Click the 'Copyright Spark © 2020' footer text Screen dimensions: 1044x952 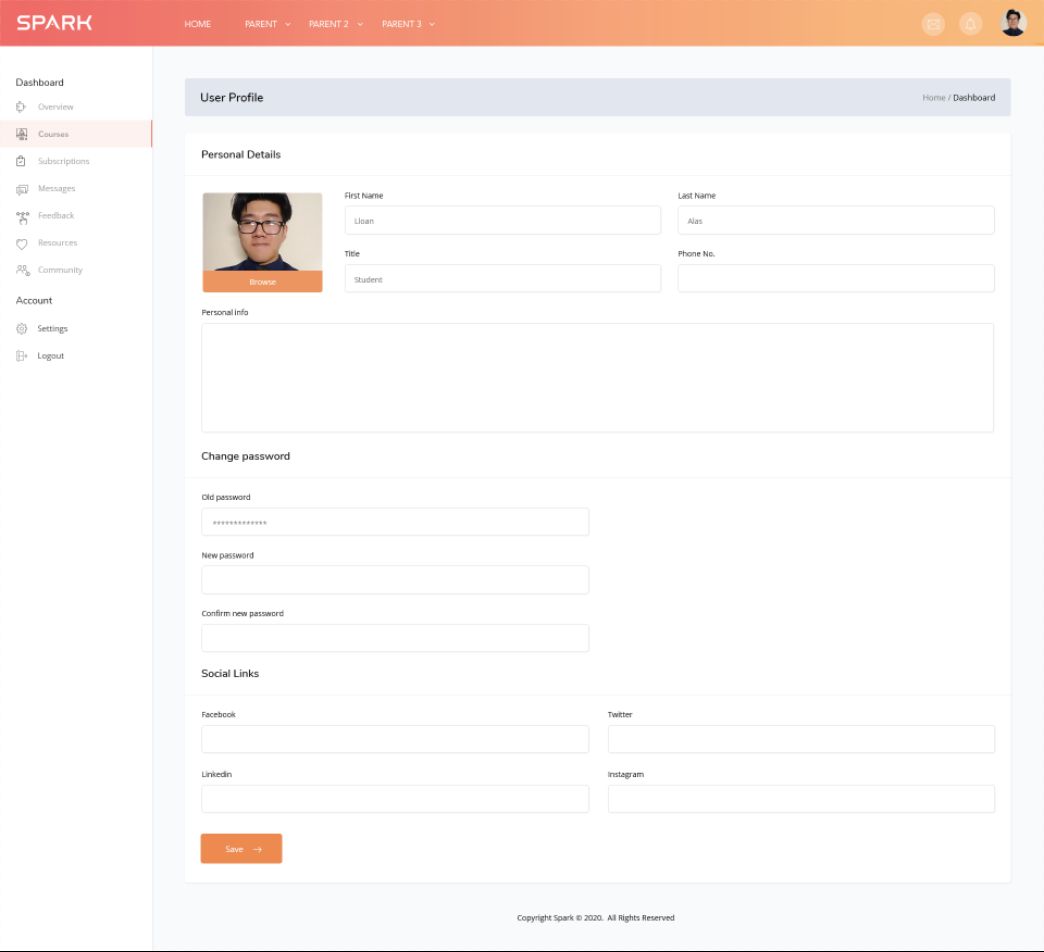pyautogui.click(x=560, y=917)
